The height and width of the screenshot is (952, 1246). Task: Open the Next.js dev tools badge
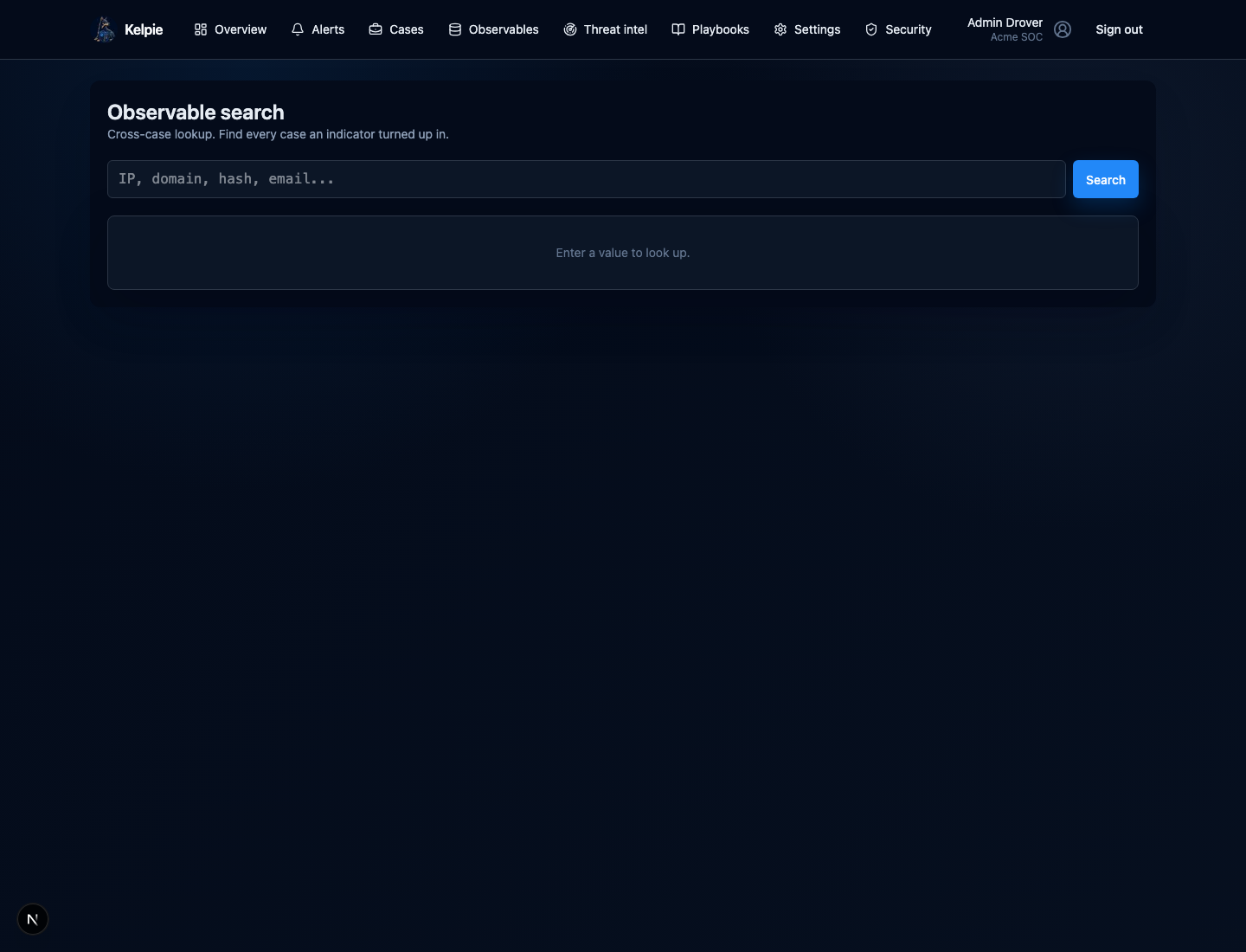[33, 919]
